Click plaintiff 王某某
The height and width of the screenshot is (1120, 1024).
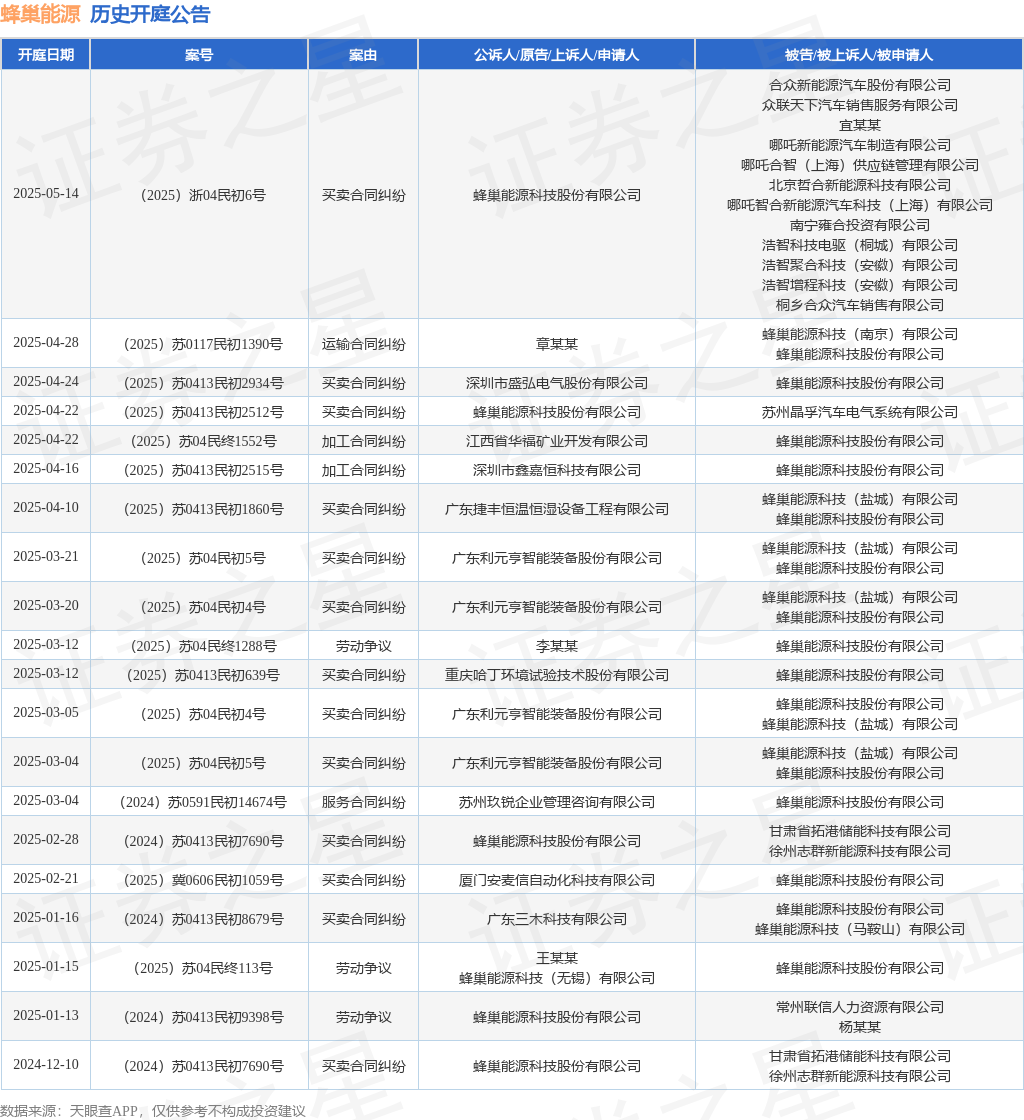pyautogui.click(x=557, y=958)
